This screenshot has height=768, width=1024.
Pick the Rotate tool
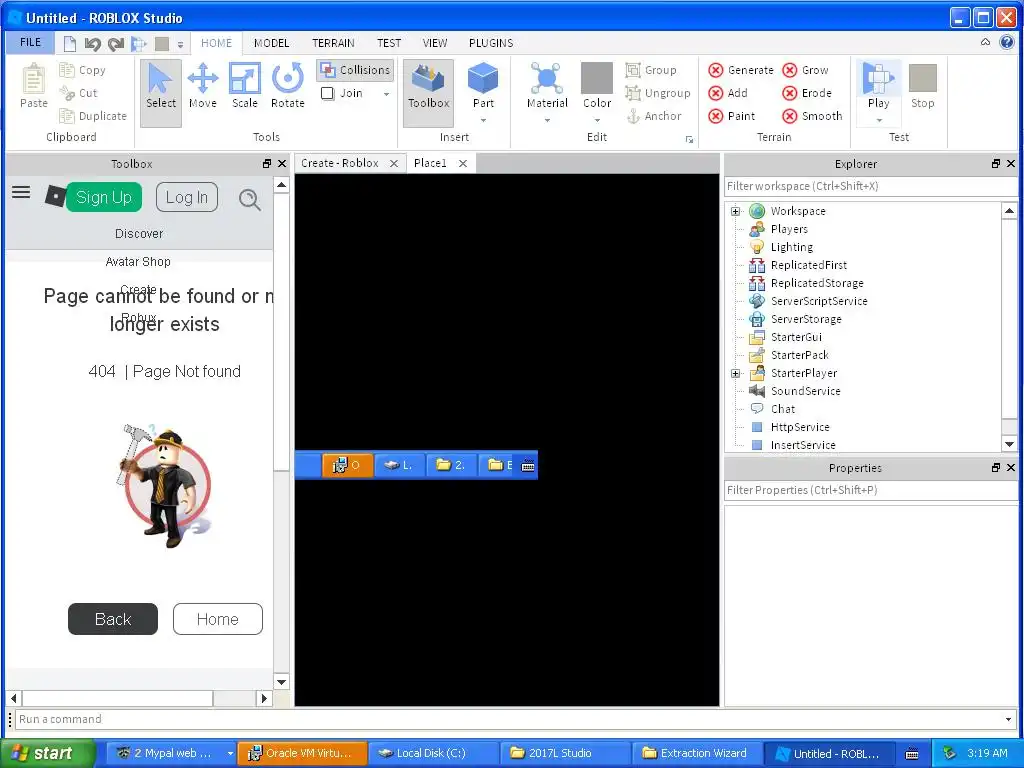point(287,86)
